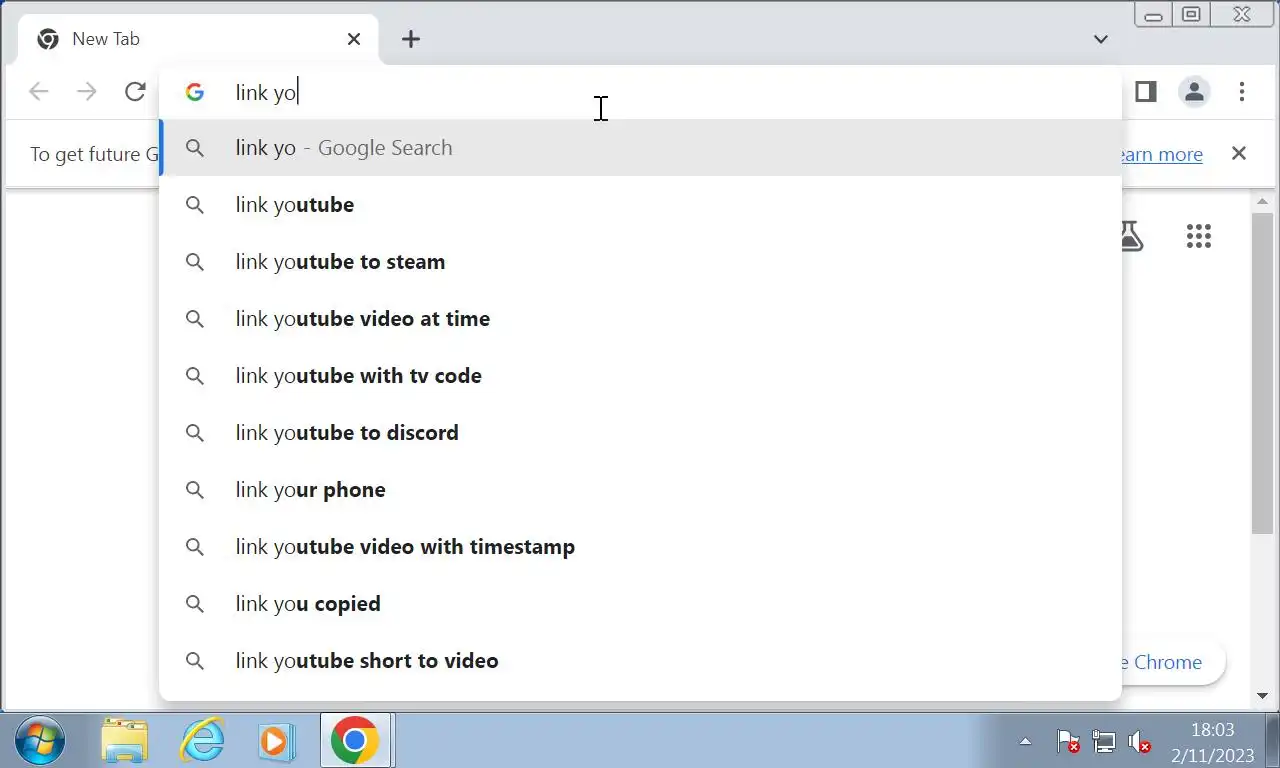Pick the 'link you copied' suggestion
This screenshot has height=768, width=1280.
640,604
